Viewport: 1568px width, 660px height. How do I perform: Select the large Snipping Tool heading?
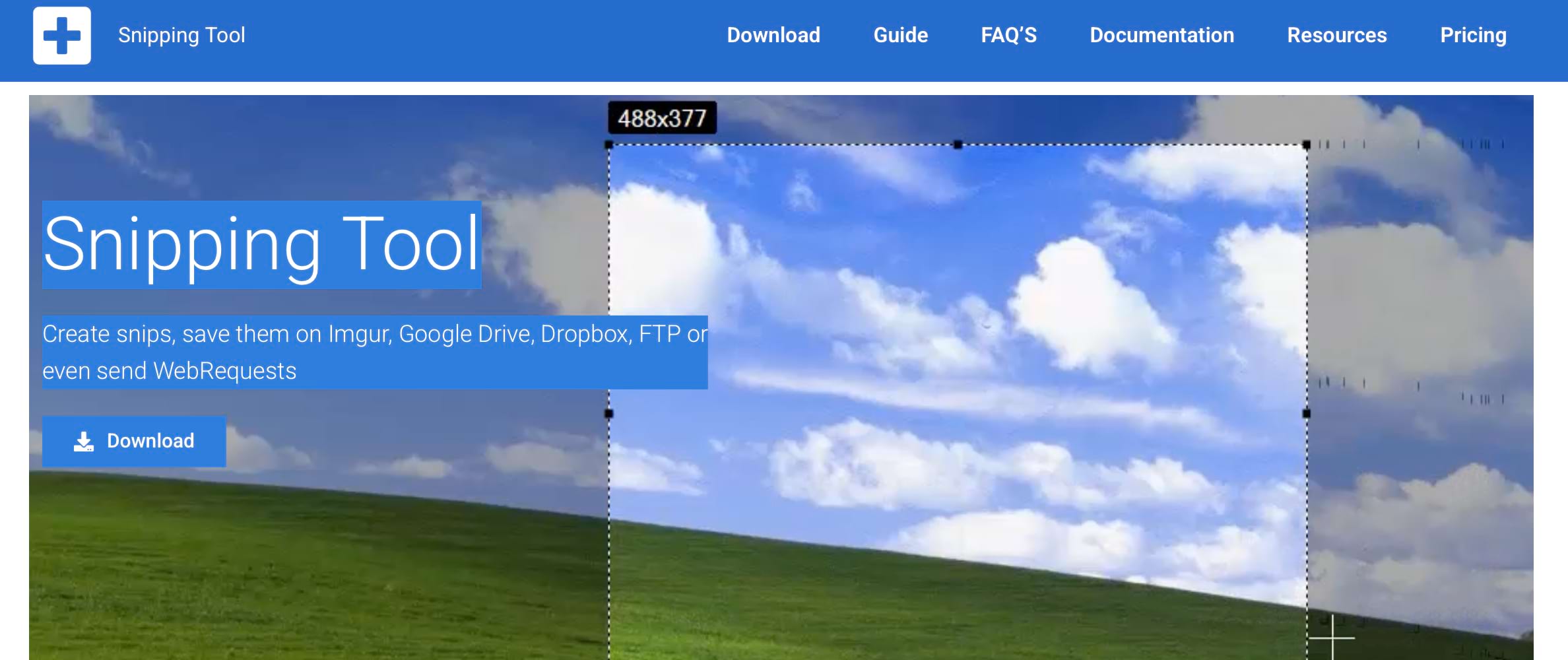pos(262,245)
